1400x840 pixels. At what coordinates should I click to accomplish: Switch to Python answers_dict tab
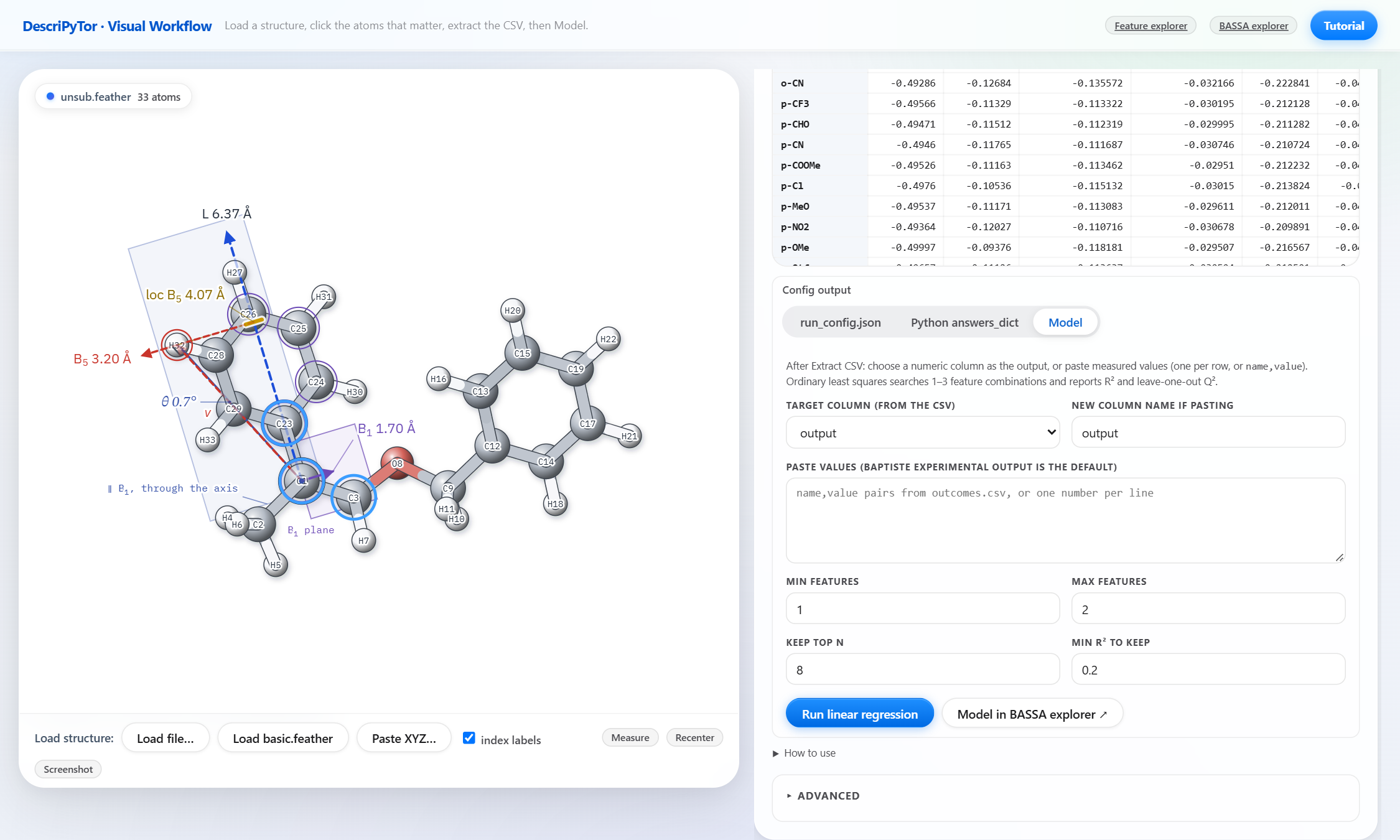coord(964,322)
